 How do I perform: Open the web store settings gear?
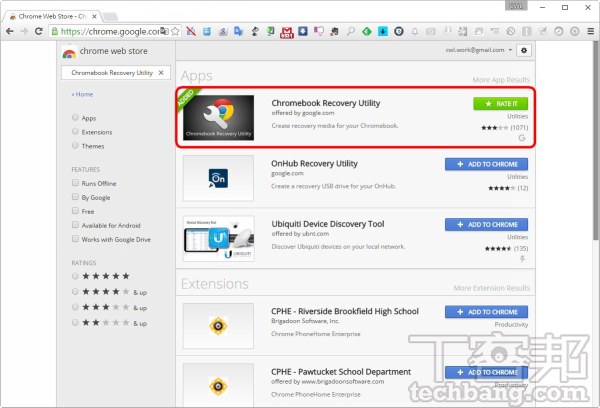(524, 51)
